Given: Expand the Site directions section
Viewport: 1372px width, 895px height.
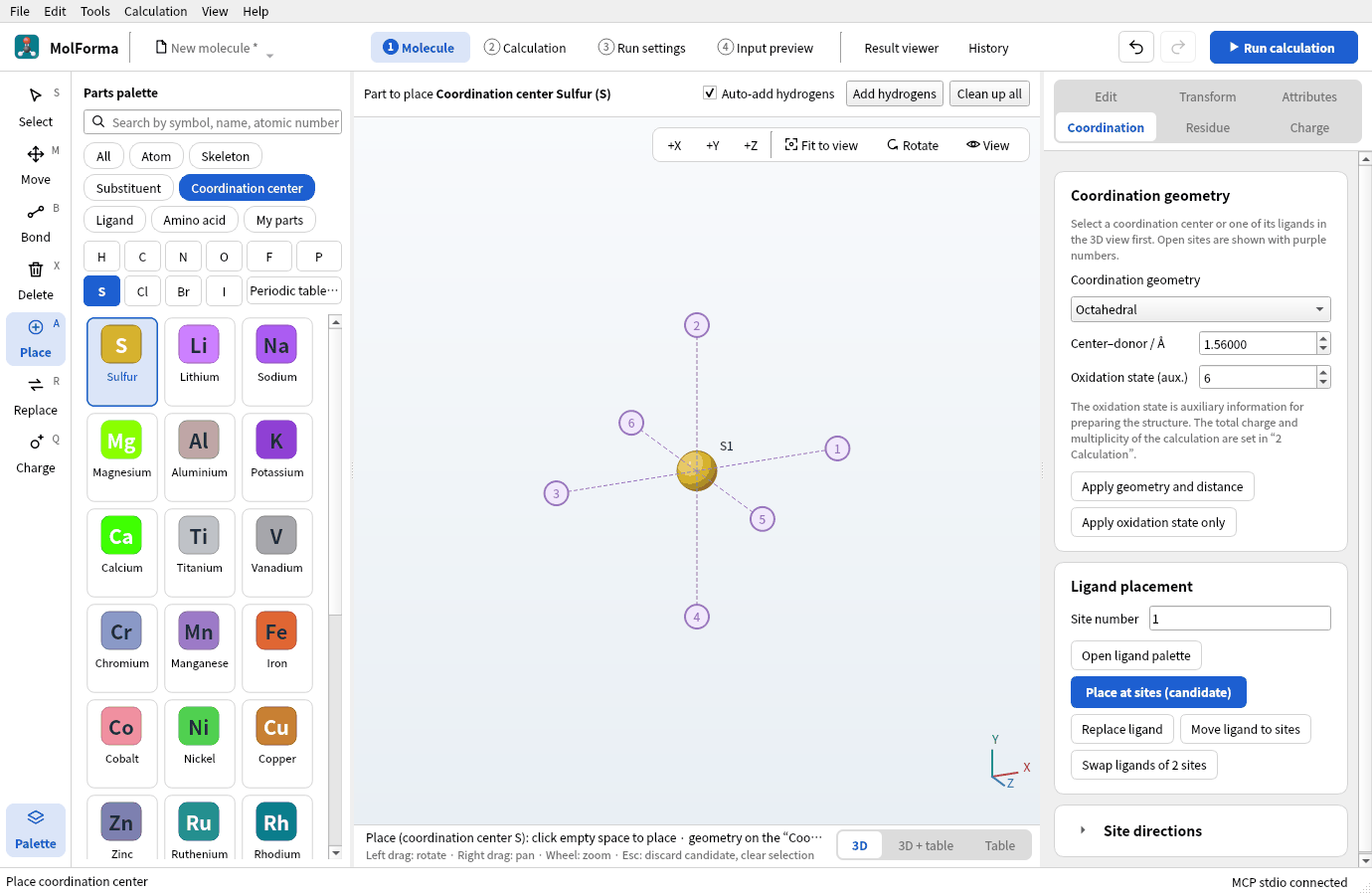Looking at the screenshot, I should (1201, 831).
